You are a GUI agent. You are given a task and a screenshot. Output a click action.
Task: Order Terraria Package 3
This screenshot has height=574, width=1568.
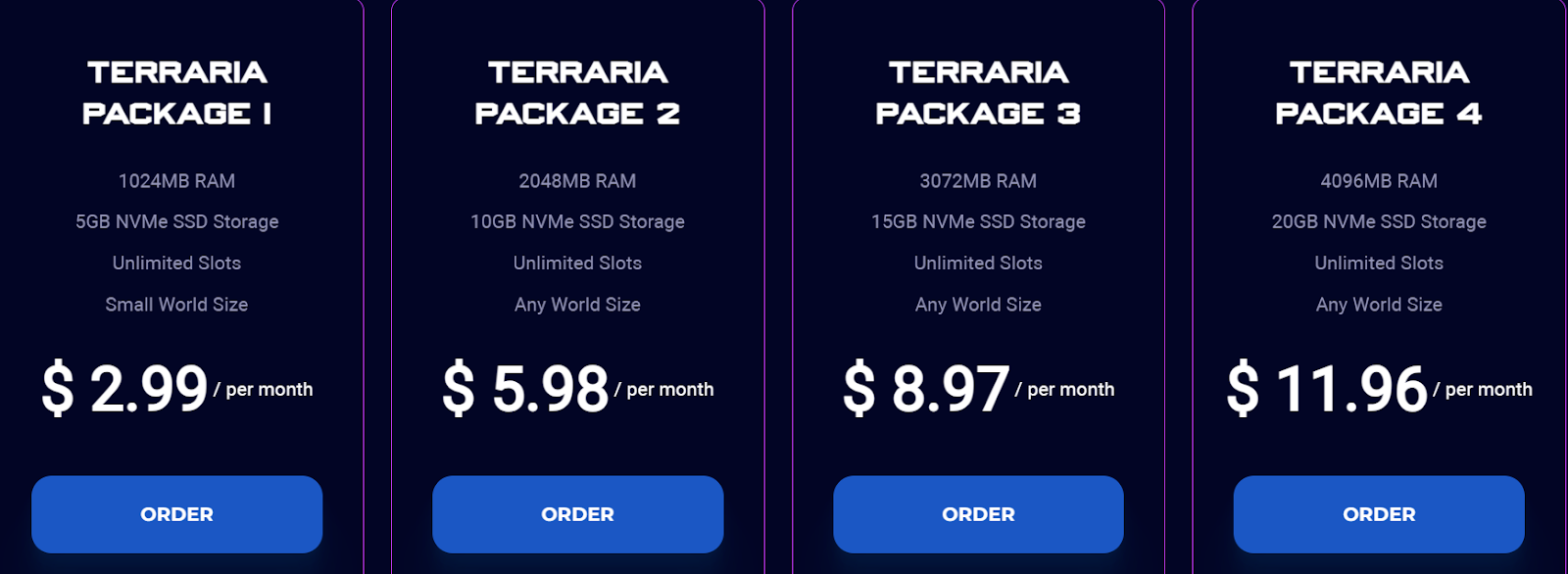click(x=978, y=514)
